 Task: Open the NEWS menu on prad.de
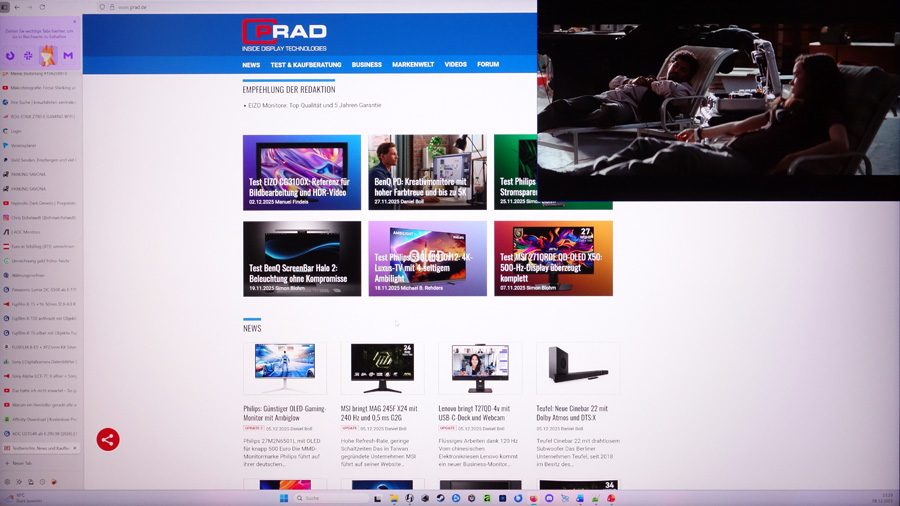coord(251,64)
